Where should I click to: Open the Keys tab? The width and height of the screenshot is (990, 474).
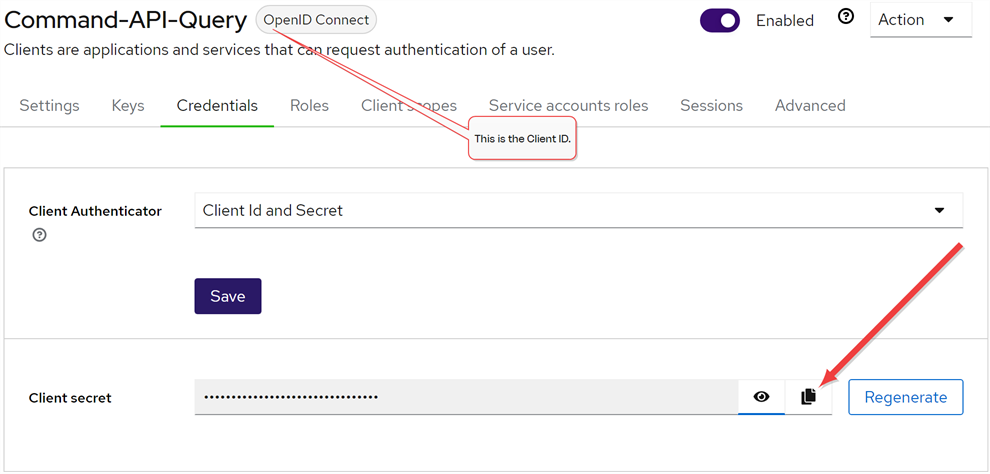point(128,105)
